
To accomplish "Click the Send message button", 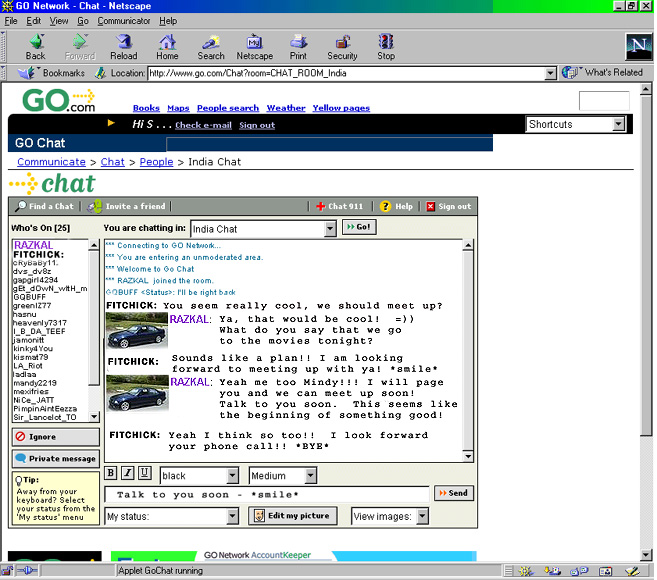I will [x=452, y=493].
